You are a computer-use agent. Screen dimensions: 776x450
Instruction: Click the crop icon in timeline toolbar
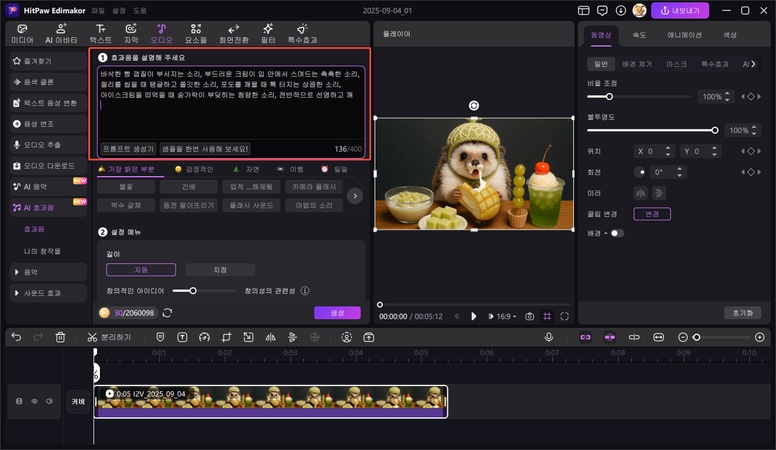coord(226,337)
